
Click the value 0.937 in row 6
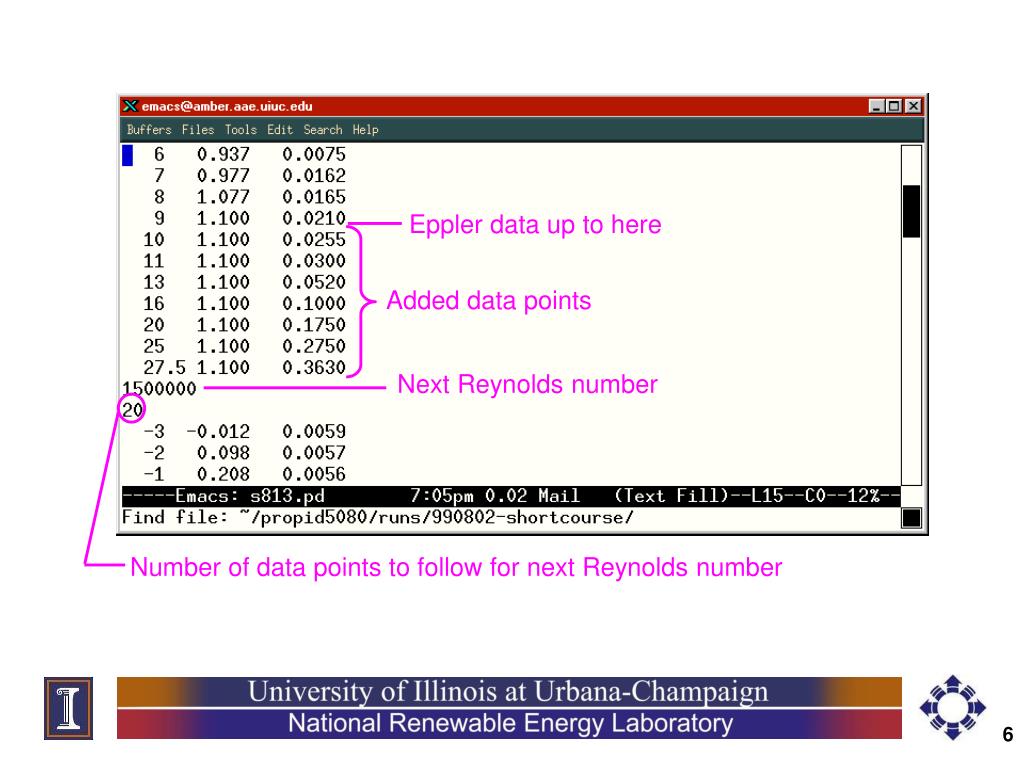pos(223,155)
